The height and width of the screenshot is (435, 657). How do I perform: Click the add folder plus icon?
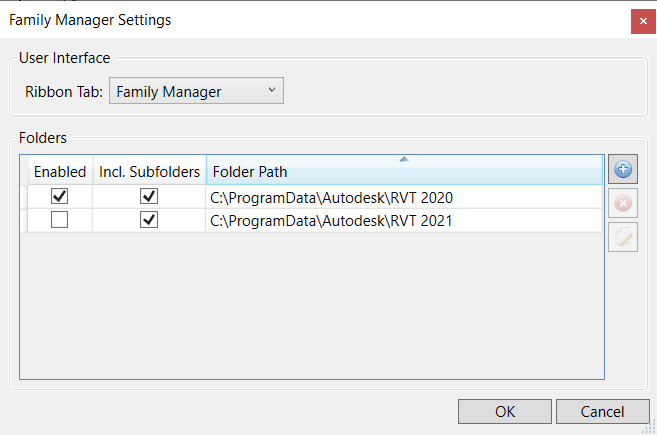coord(623,170)
